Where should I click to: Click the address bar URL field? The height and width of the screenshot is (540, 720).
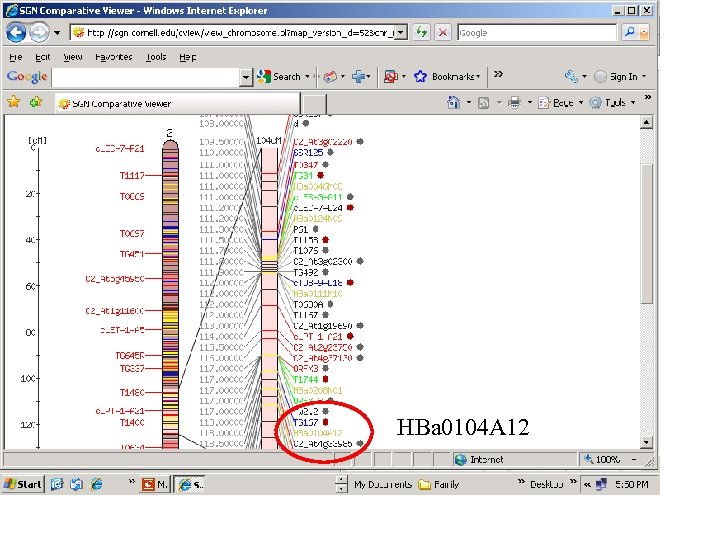click(234, 33)
